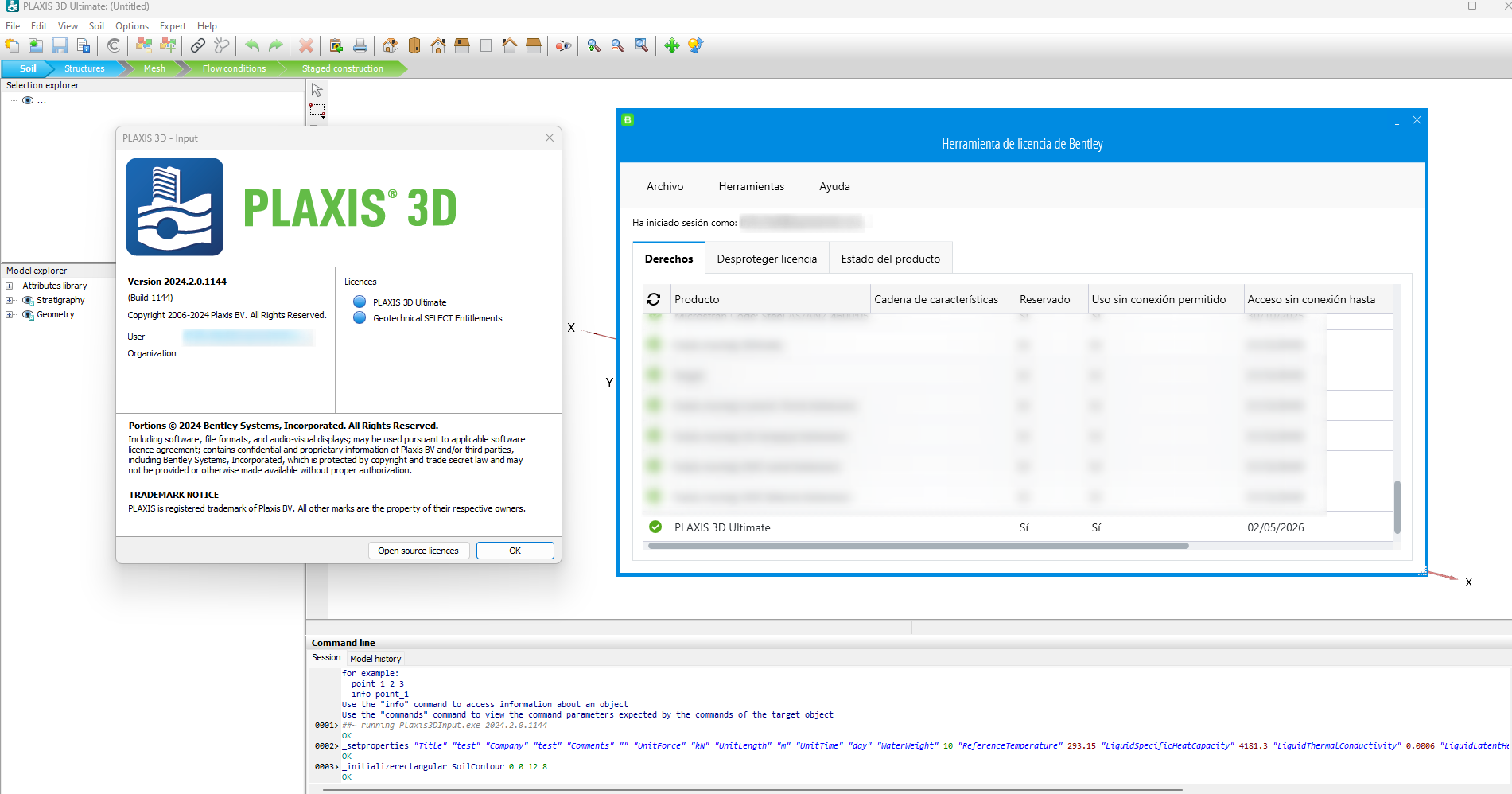This screenshot has height=794, width=1512.
Task: Open the Model history tab in command line
Action: [375, 659]
